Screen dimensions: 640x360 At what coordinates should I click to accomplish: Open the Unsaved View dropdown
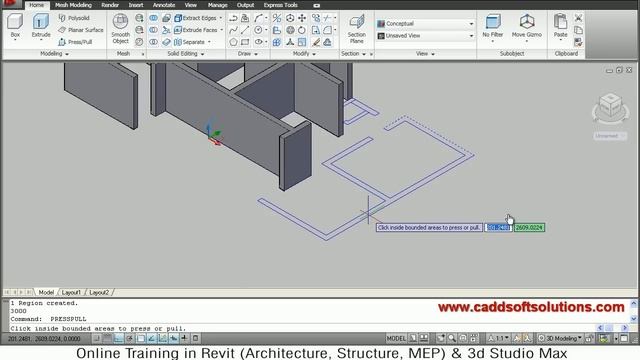click(x=425, y=36)
